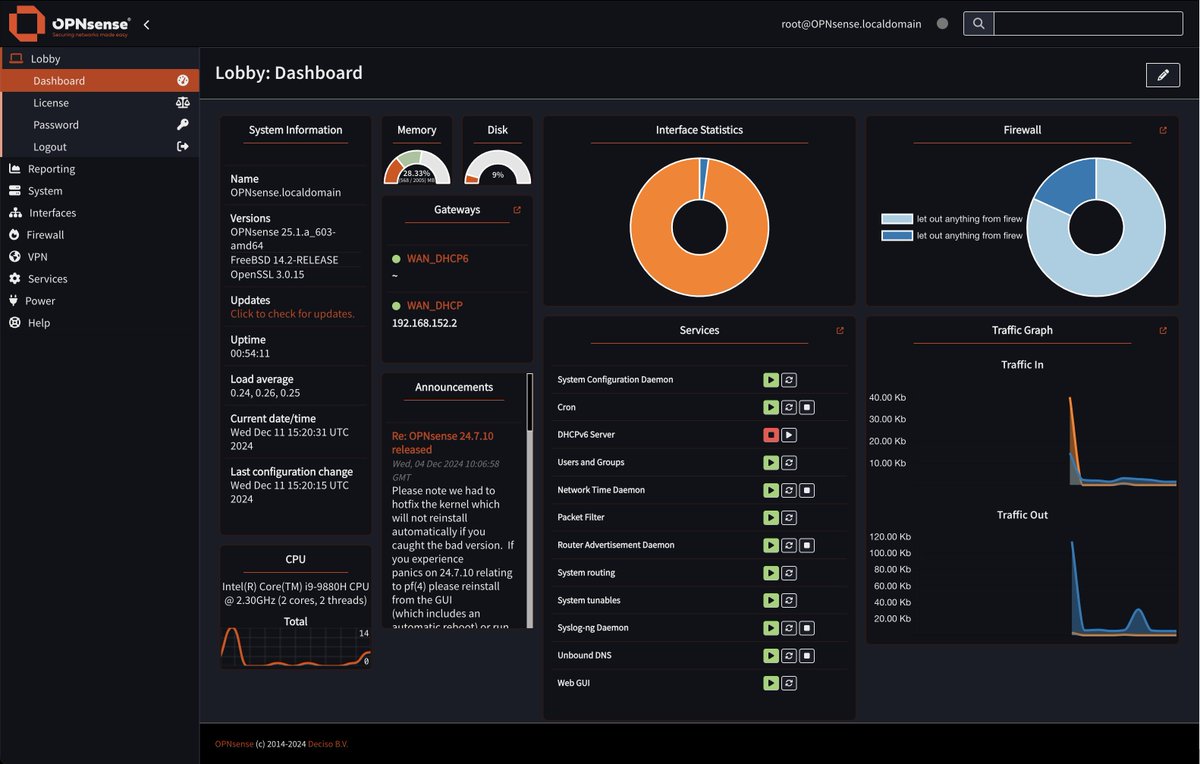This screenshot has height=764, width=1200.
Task: Open Services widget external link icon
Action: tap(840, 330)
